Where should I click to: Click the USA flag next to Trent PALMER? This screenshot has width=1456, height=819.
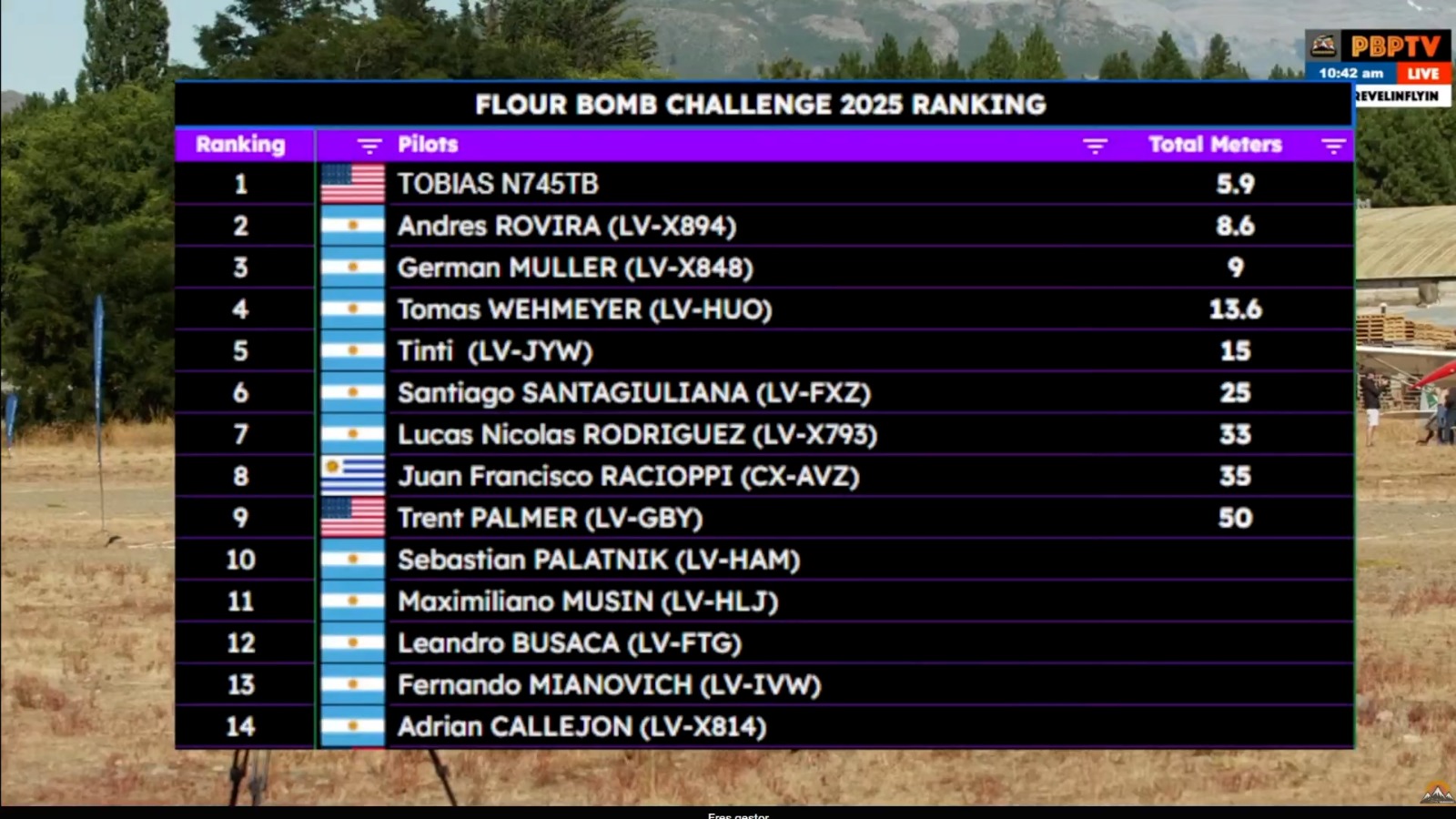click(353, 518)
